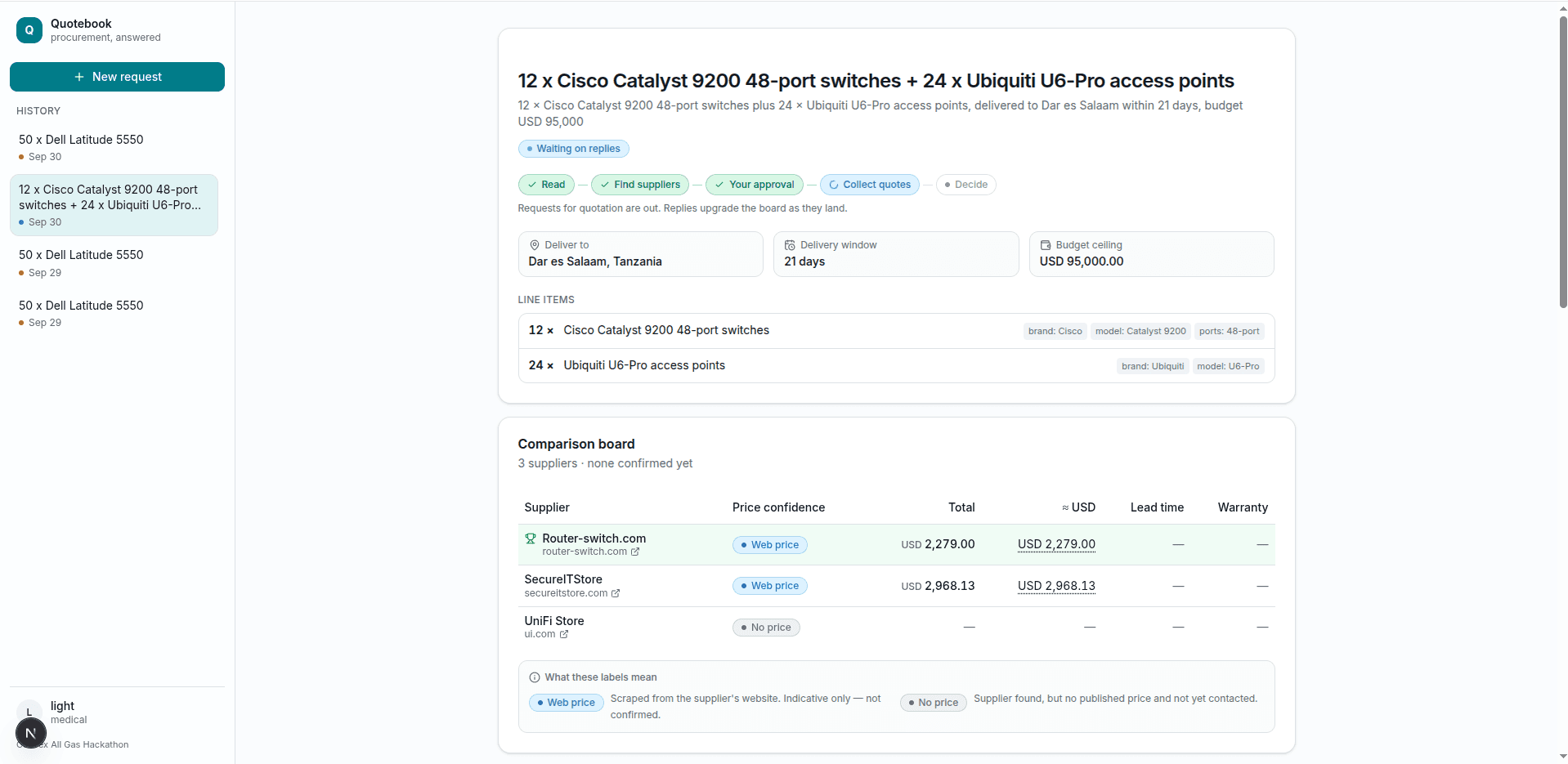Click the scroll down arrow of the scrollbar
This screenshot has height=764, width=1568.
click(1563, 757)
